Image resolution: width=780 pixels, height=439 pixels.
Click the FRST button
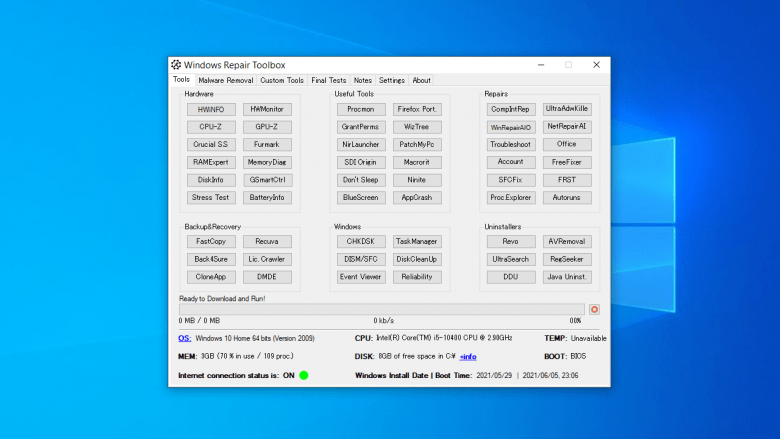pos(567,180)
